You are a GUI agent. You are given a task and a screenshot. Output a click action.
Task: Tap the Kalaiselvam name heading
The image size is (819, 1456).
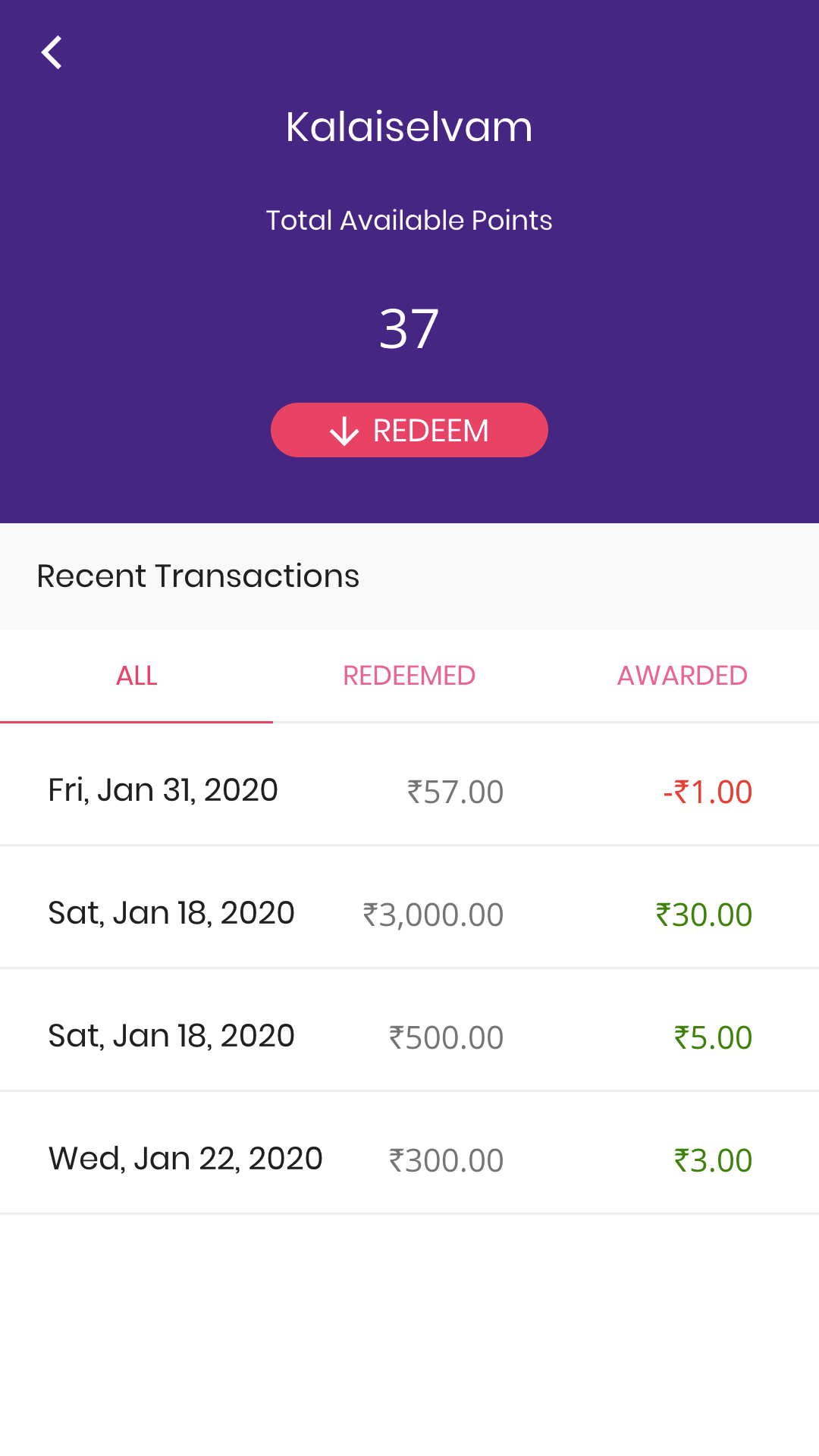click(409, 127)
